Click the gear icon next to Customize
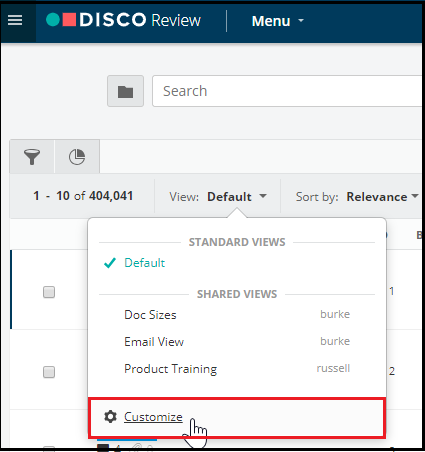The width and height of the screenshot is (425, 452). (x=110, y=416)
